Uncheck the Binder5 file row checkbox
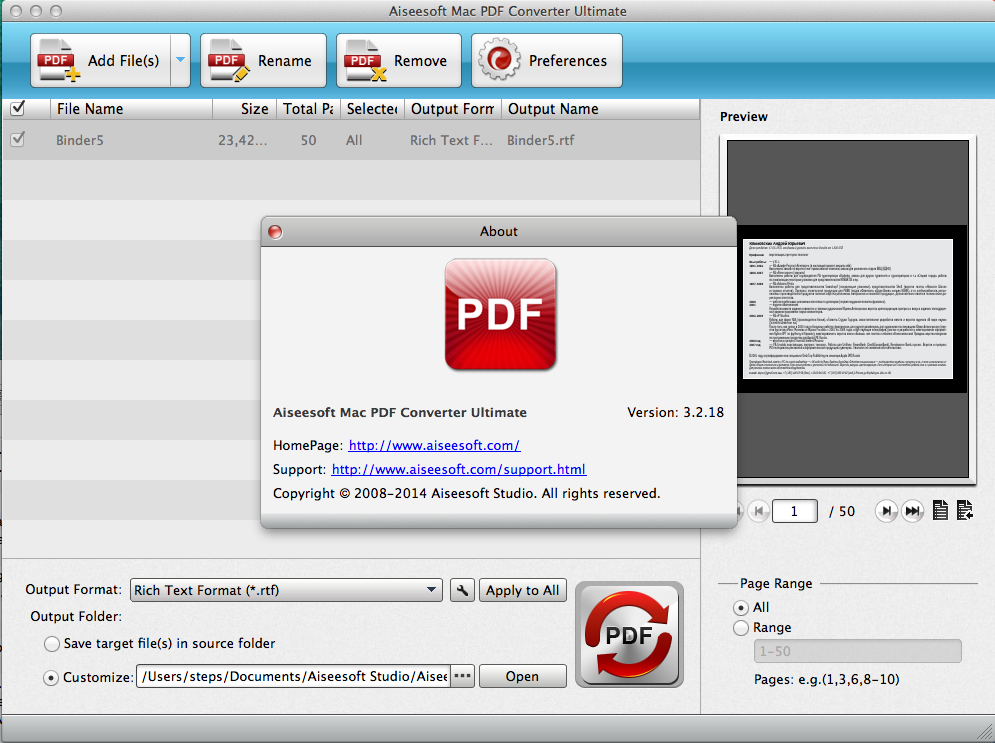 pos(18,139)
